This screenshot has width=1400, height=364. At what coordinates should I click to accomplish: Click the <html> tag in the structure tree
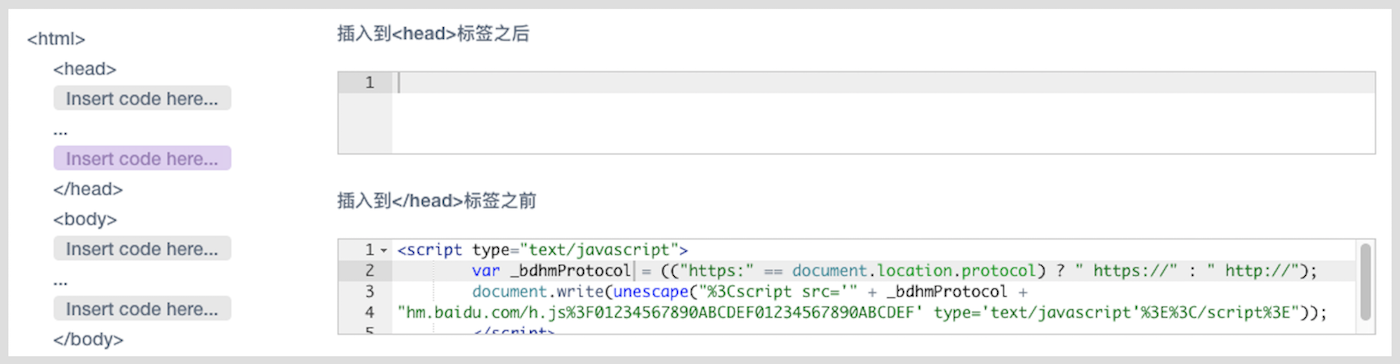coord(56,39)
